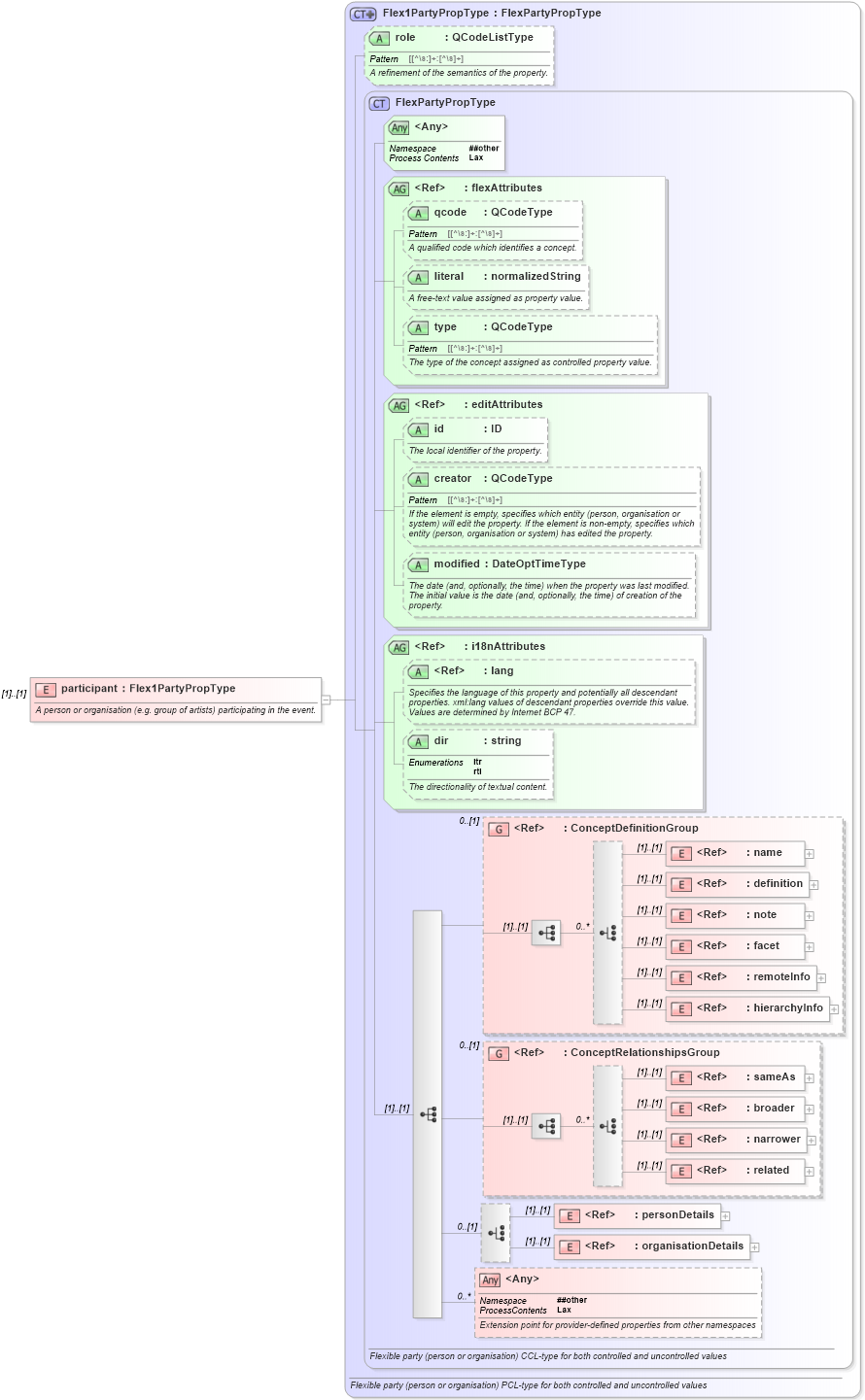This screenshot has height=1400, width=865.
Task: Open the ConceptDefinitionGroup reference link
Action: [x=634, y=828]
